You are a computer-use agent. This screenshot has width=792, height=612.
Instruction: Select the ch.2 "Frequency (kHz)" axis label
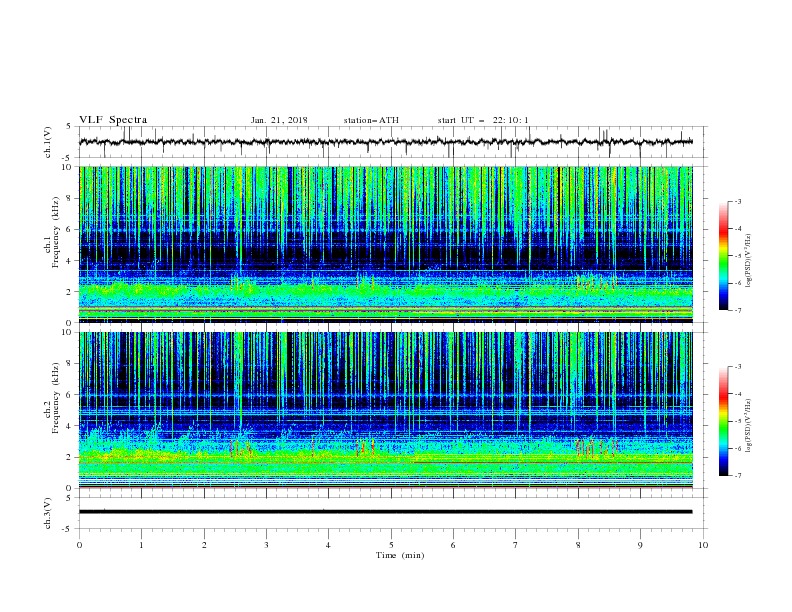click(56, 398)
